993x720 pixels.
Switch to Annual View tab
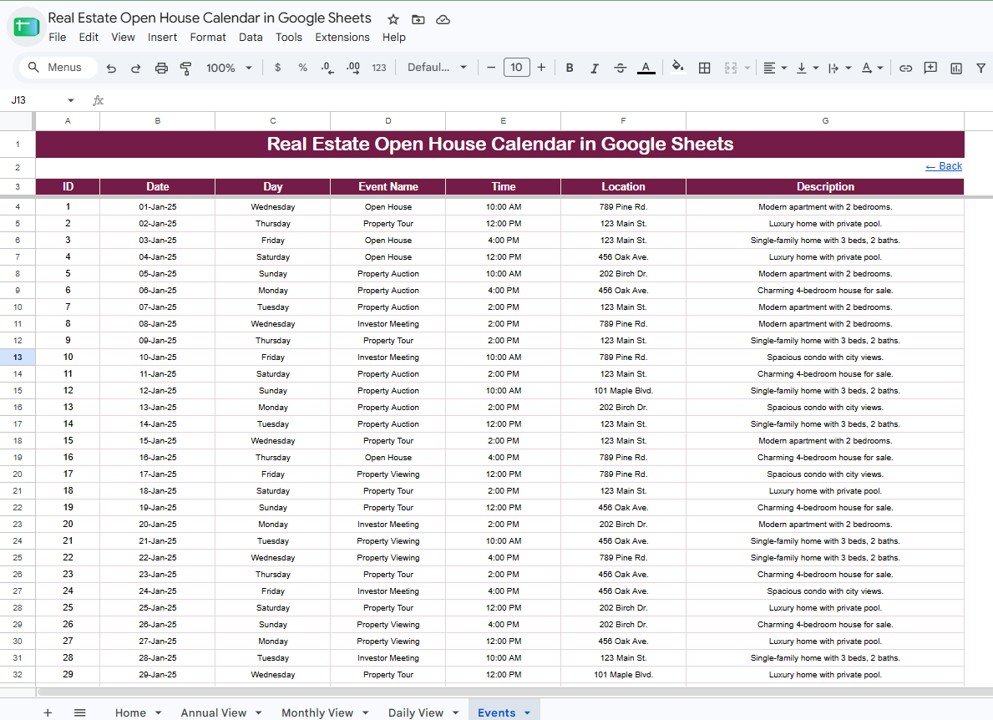point(213,712)
